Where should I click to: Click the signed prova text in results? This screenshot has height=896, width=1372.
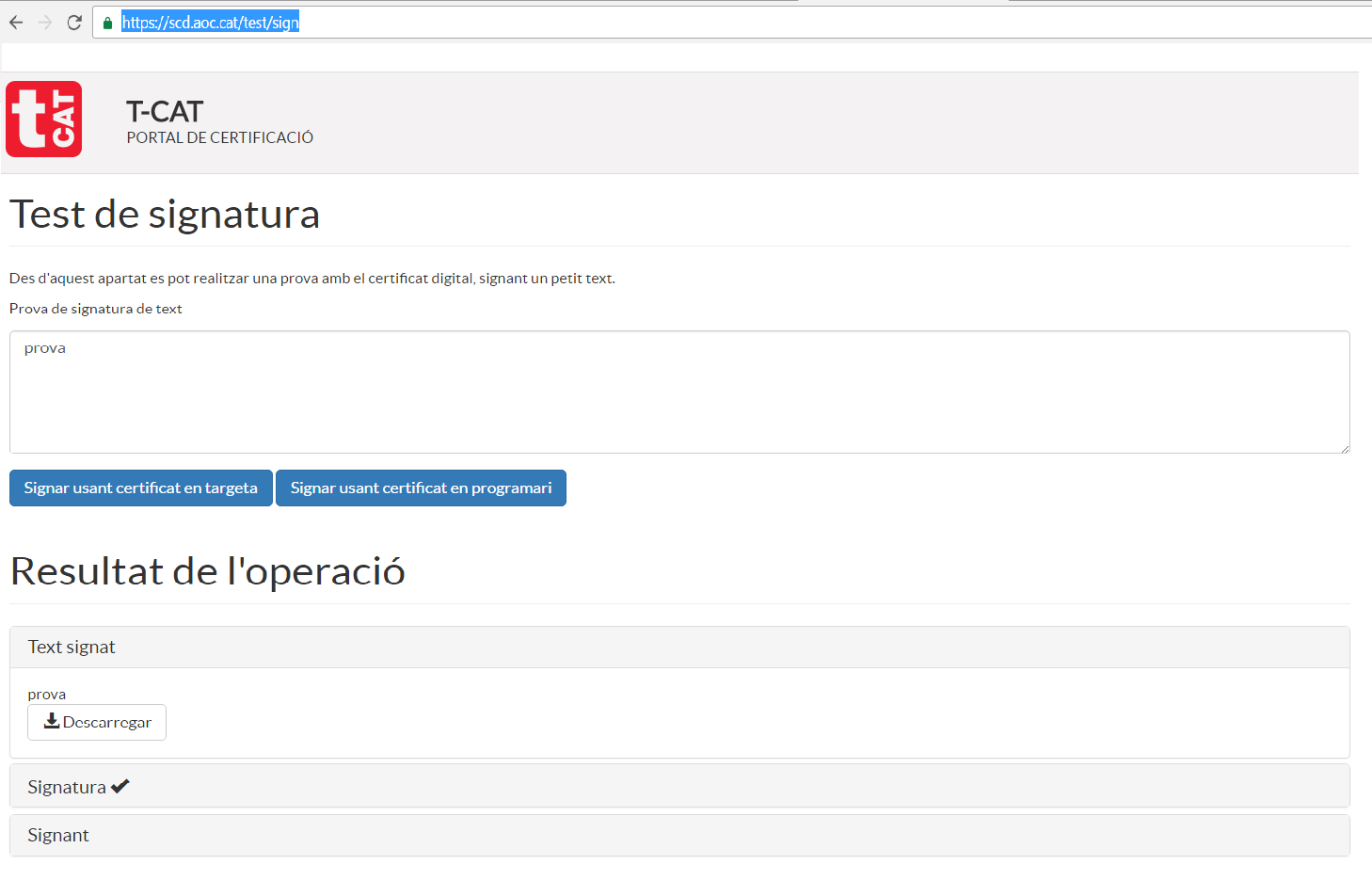pyautogui.click(x=47, y=695)
